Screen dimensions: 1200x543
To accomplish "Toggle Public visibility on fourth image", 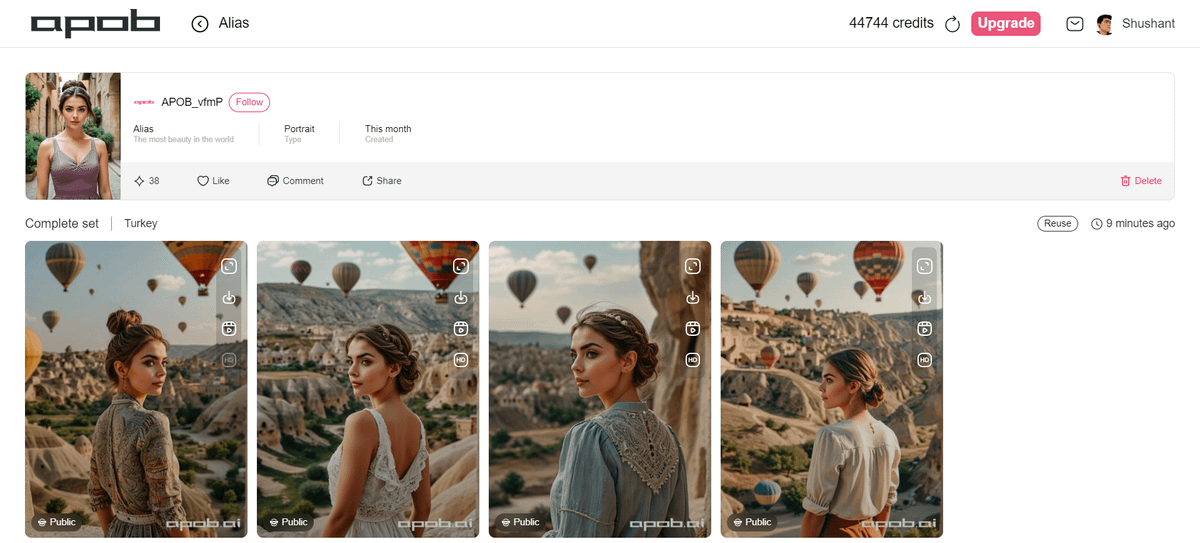I will pyautogui.click(x=752, y=522).
